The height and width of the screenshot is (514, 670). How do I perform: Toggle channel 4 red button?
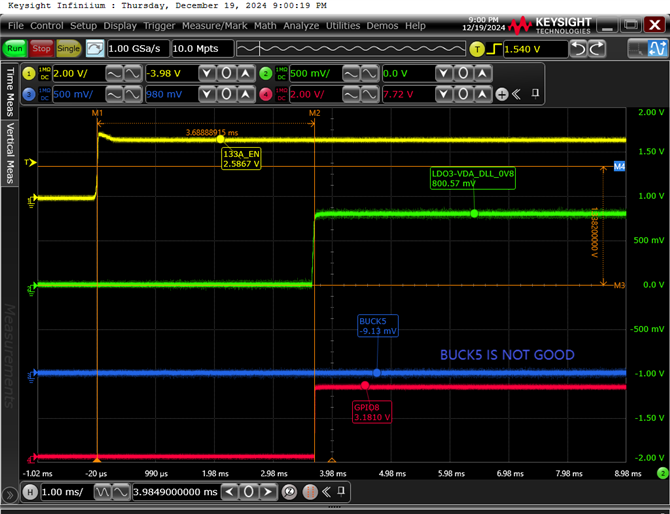point(265,94)
